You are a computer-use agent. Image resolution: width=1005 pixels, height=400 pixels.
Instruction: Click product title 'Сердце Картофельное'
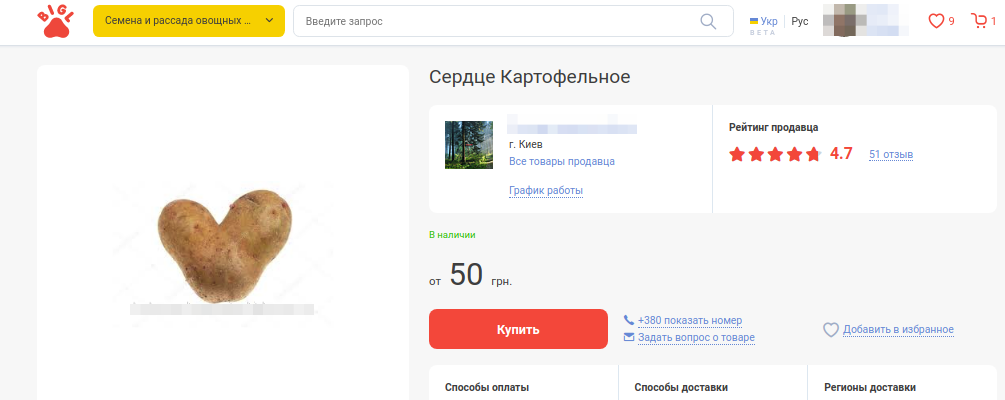[x=529, y=77]
